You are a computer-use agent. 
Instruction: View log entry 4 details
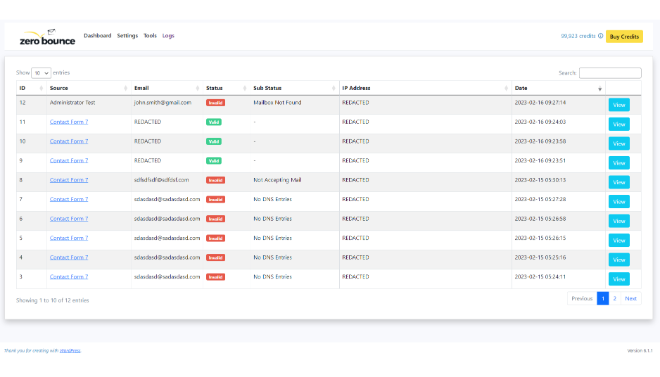(619, 260)
